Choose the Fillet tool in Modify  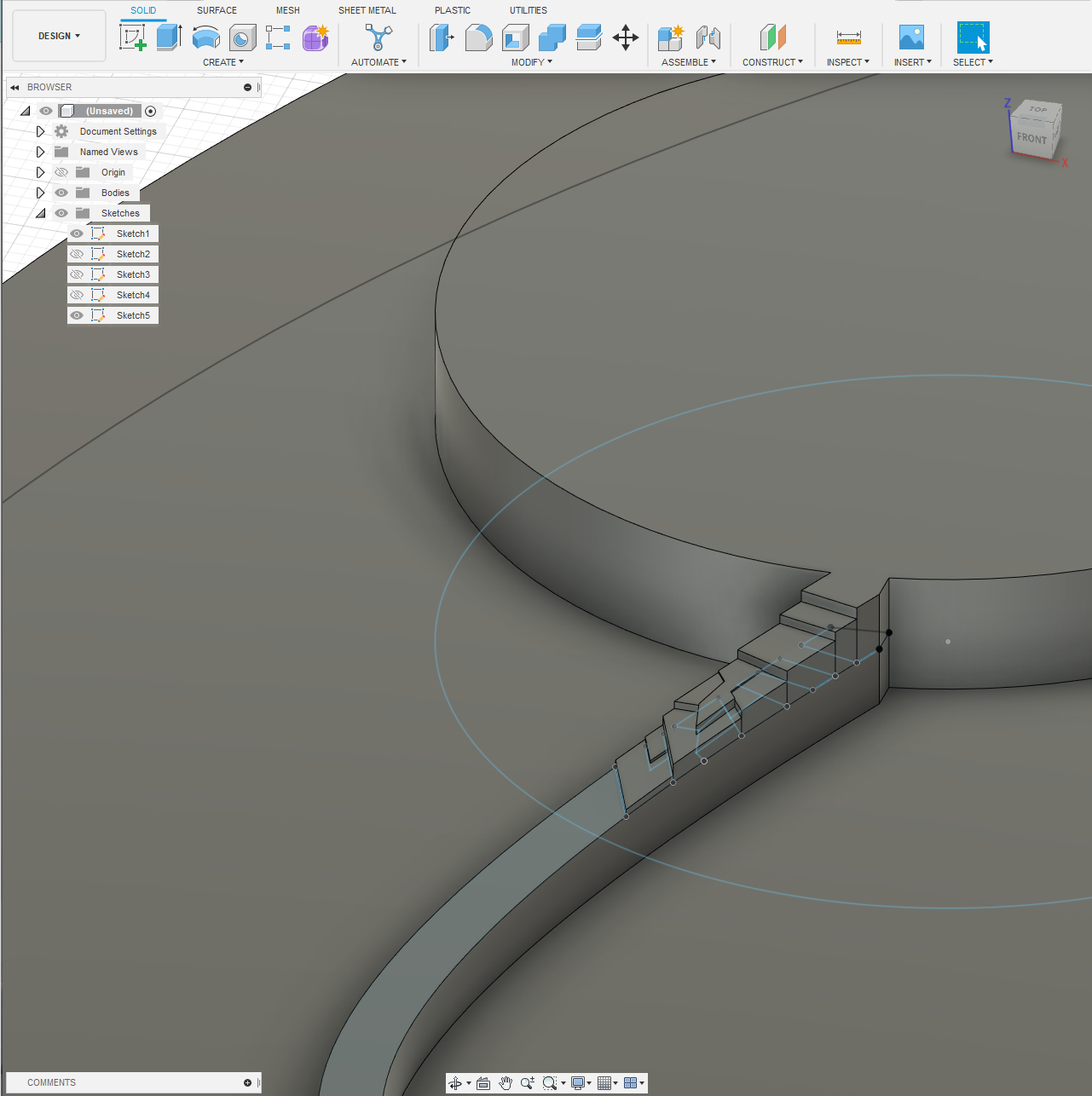pyautogui.click(x=478, y=37)
